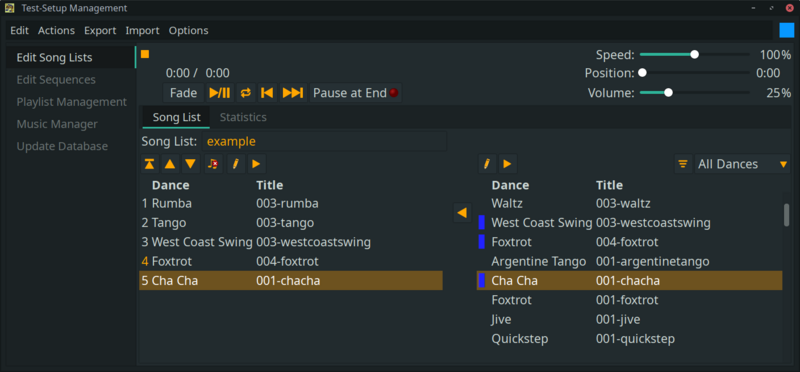Select row 4 Foxtrot in song list

click(x=291, y=261)
